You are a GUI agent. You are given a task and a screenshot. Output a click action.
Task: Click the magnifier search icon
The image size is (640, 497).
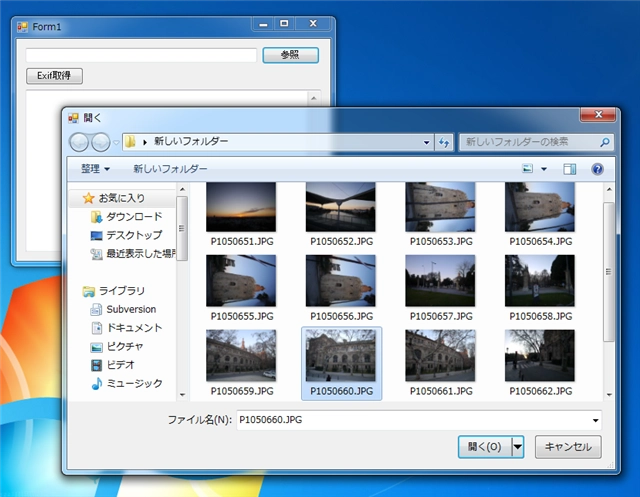pos(604,142)
